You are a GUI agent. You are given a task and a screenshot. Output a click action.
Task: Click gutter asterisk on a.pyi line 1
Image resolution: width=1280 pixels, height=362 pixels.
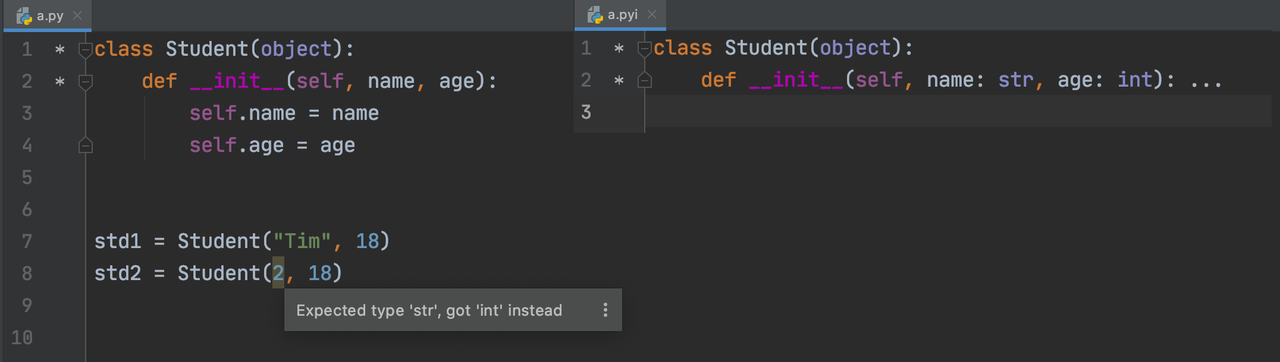(x=619, y=48)
